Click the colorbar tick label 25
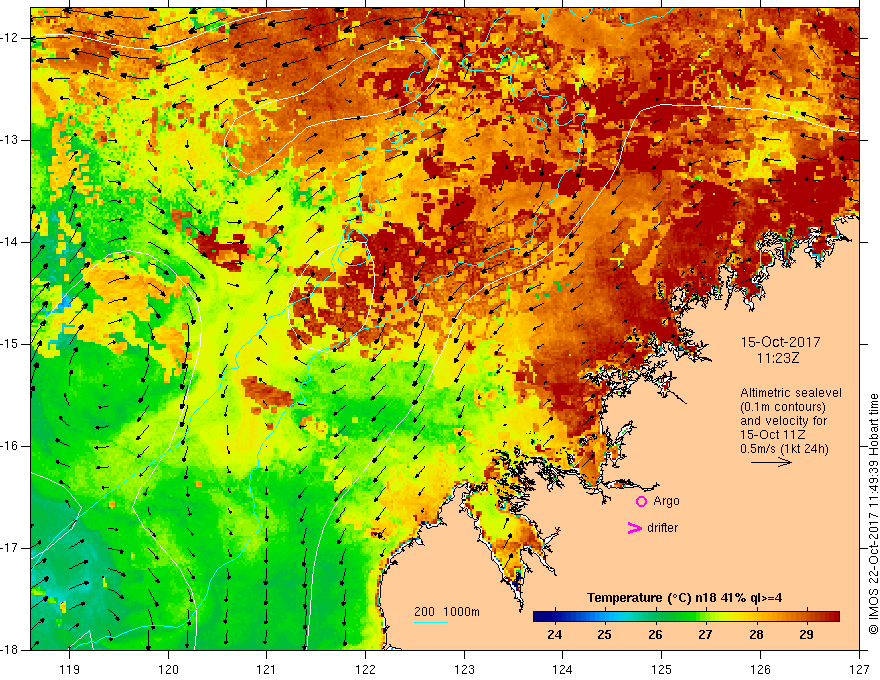This screenshot has width=880, height=680. pyautogui.click(x=604, y=635)
